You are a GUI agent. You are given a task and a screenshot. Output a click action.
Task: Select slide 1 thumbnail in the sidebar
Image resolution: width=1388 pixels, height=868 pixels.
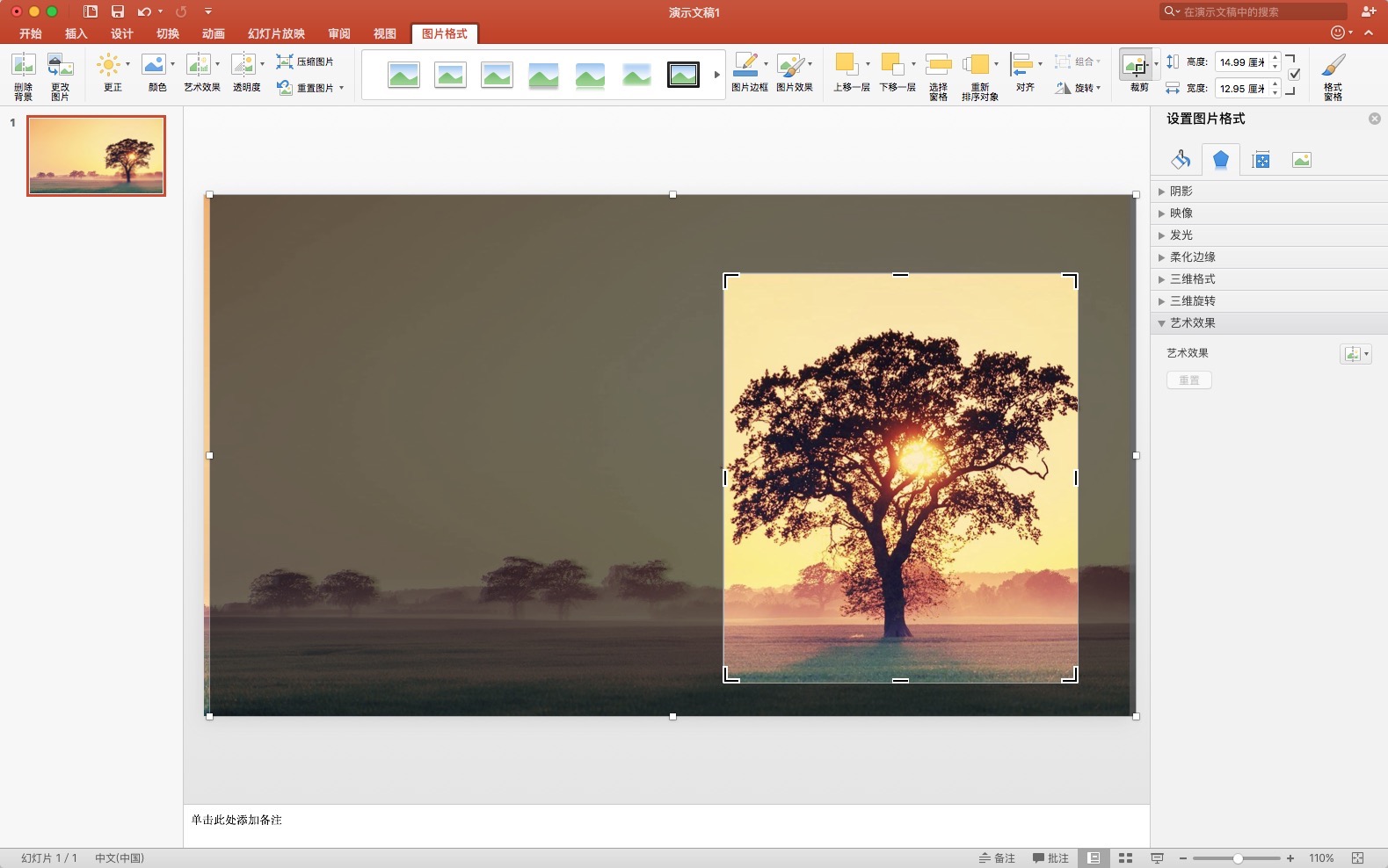click(x=97, y=156)
